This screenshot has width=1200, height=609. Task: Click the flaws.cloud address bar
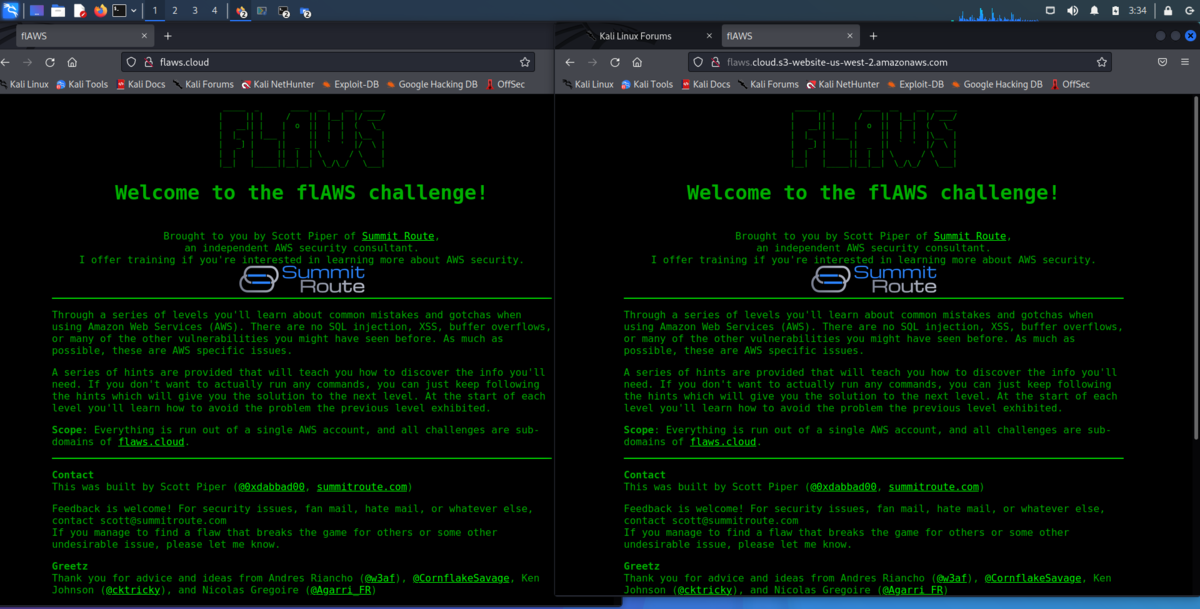pyautogui.click(x=330, y=62)
